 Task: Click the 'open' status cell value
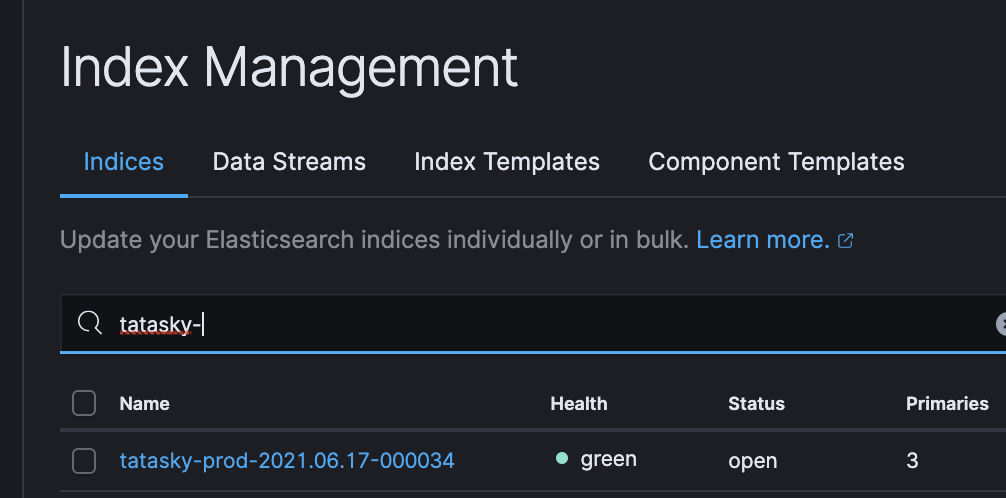pyautogui.click(x=752, y=461)
